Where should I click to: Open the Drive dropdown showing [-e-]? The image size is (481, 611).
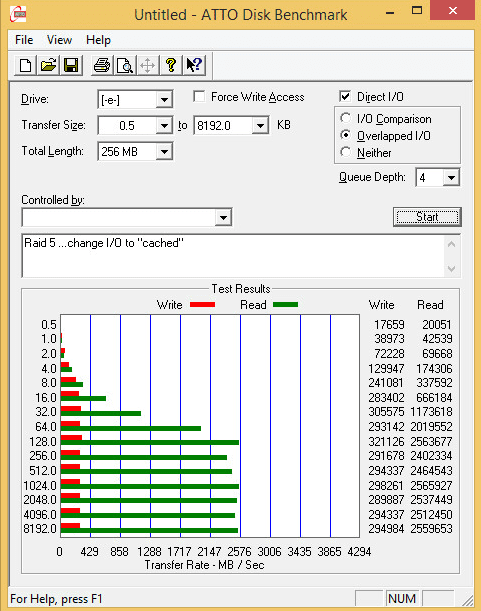pos(164,100)
